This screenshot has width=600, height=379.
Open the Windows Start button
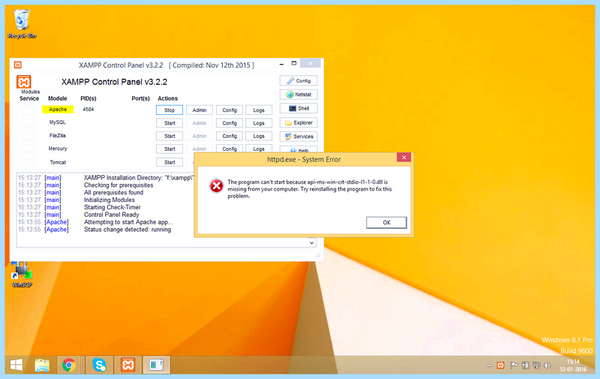(16, 365)
